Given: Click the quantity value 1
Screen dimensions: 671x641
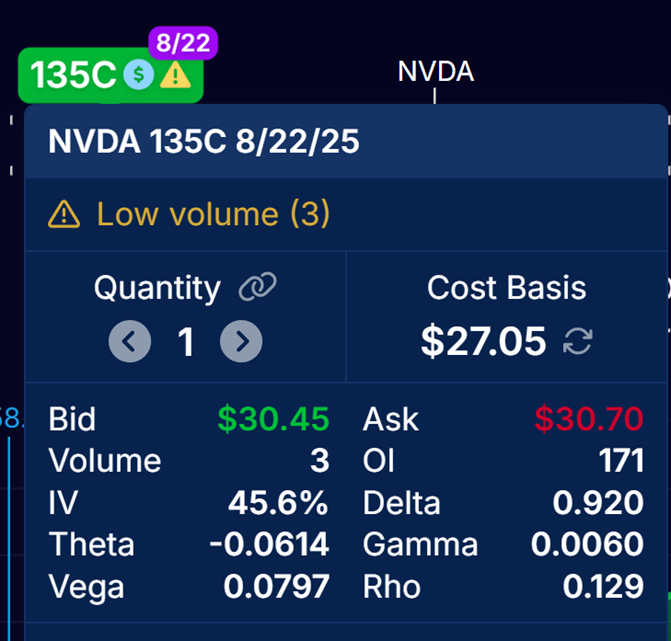Looking at the screenshot, I should point(185,342).
